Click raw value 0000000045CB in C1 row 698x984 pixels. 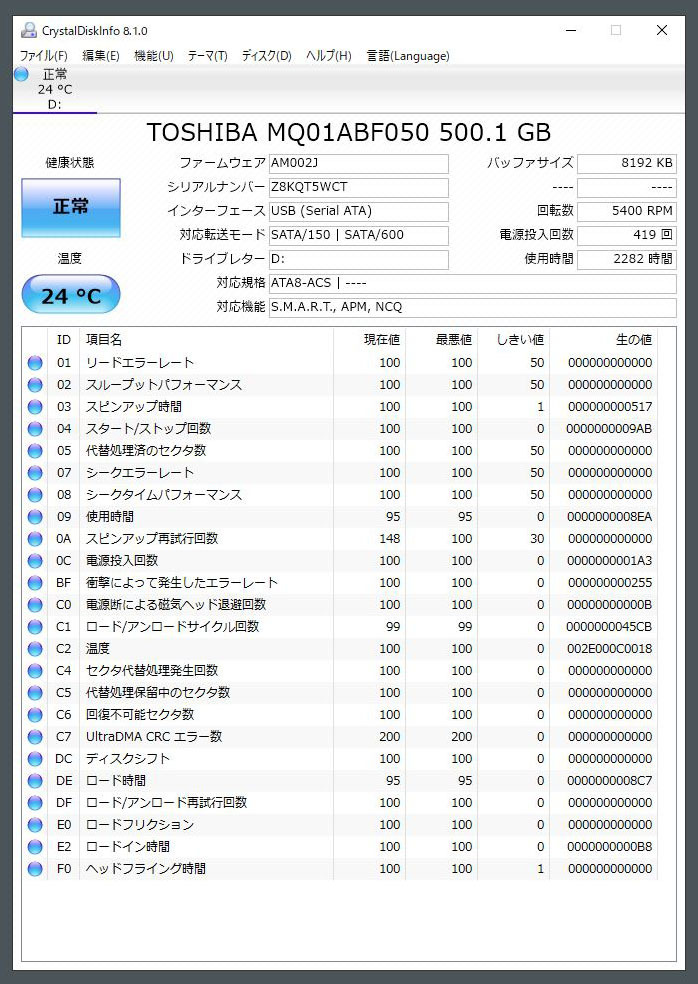point(609,626)
